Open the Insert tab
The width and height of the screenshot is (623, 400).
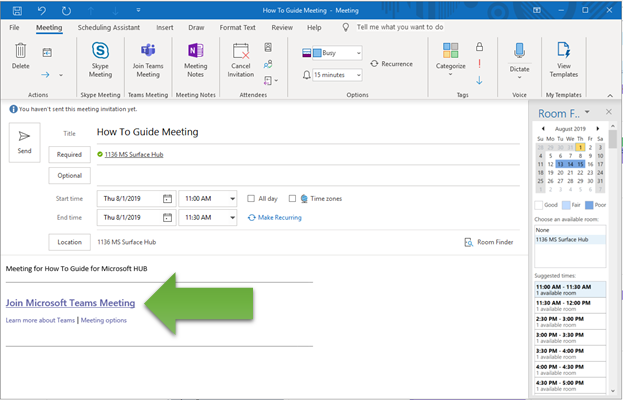[x=164, y=27]
